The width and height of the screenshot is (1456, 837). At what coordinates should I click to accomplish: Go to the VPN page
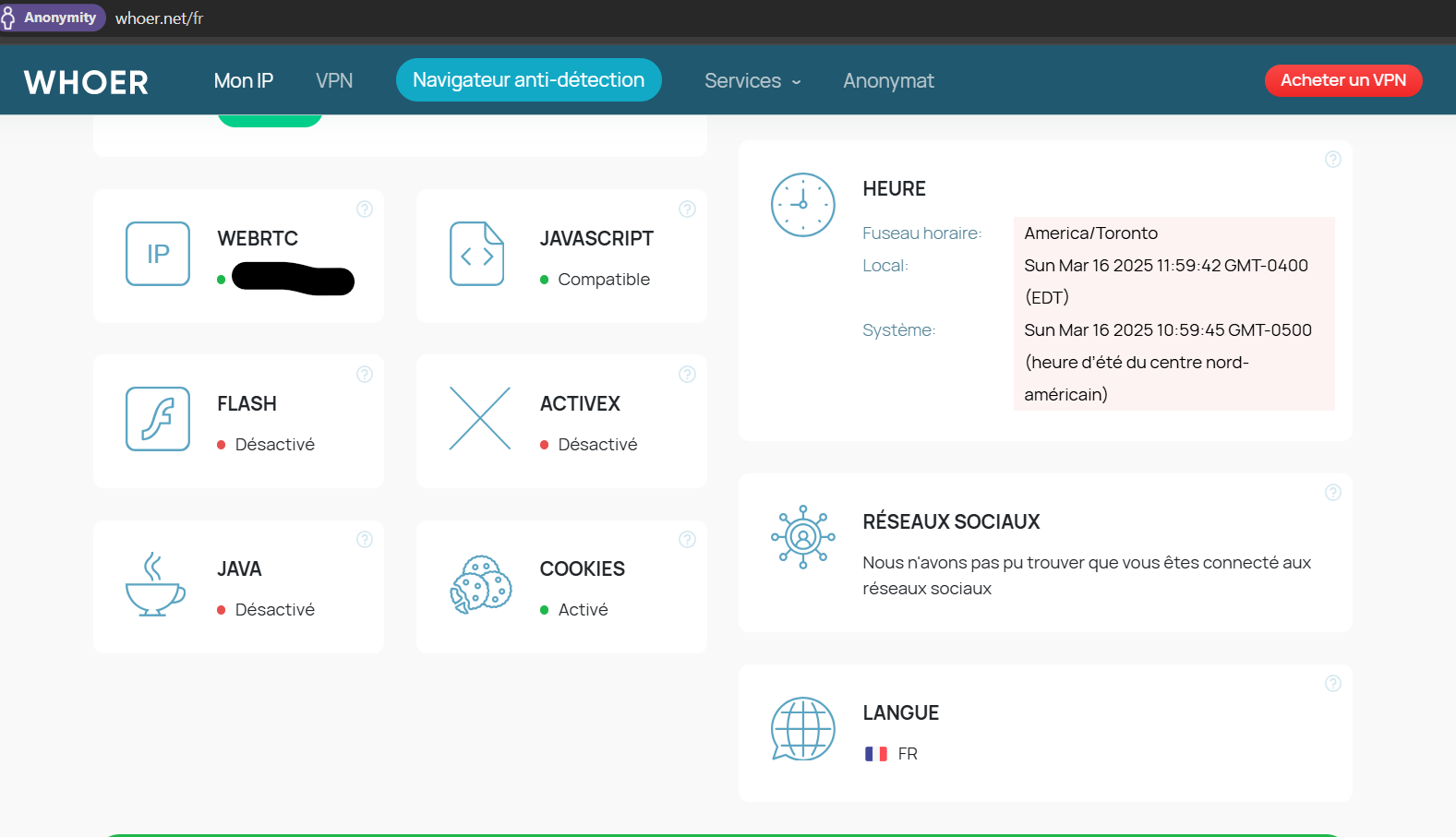334,81
